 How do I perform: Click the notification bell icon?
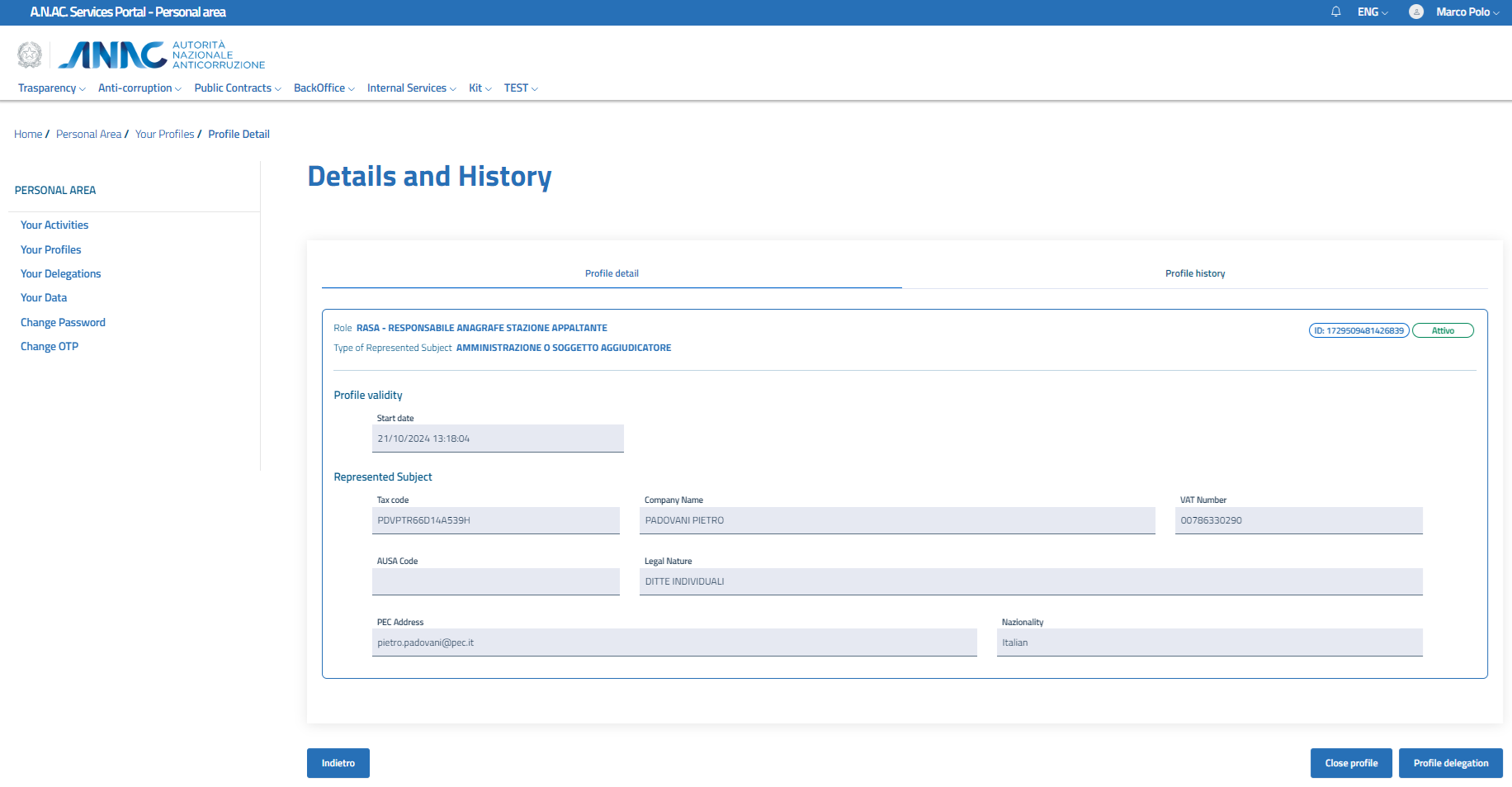click(1335, 12)
